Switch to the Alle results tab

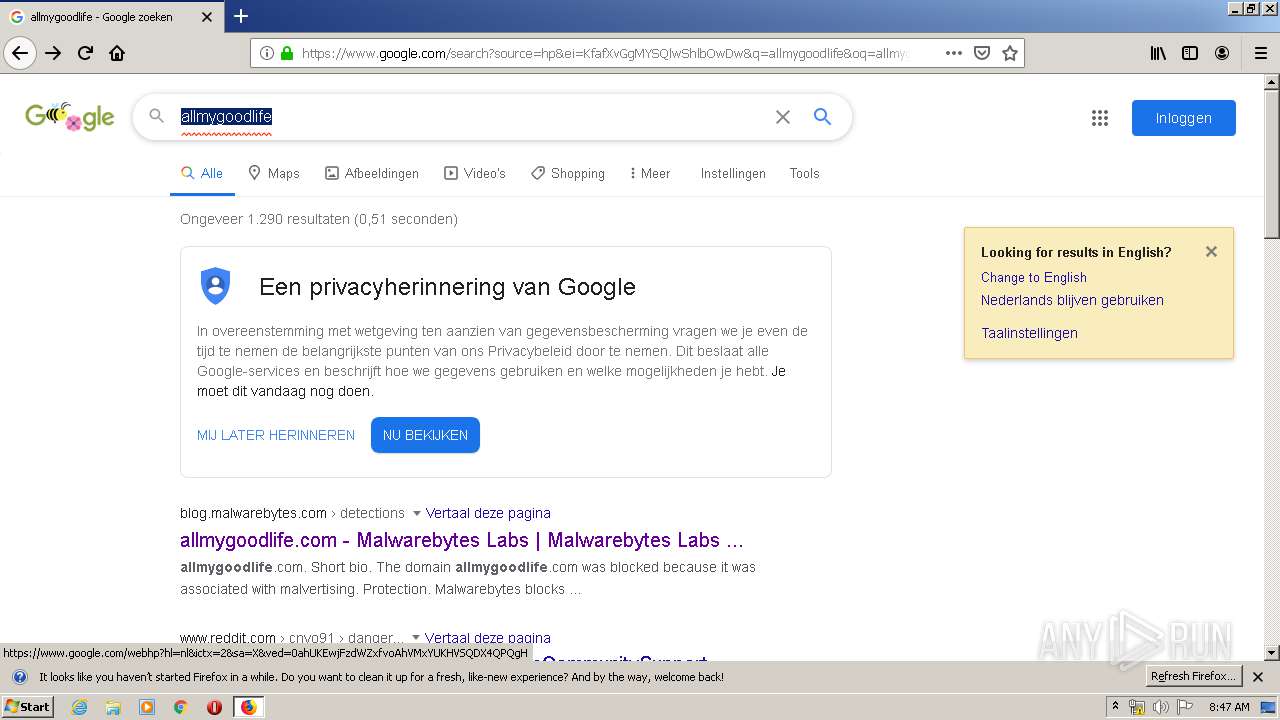click(x=202, y=173)
